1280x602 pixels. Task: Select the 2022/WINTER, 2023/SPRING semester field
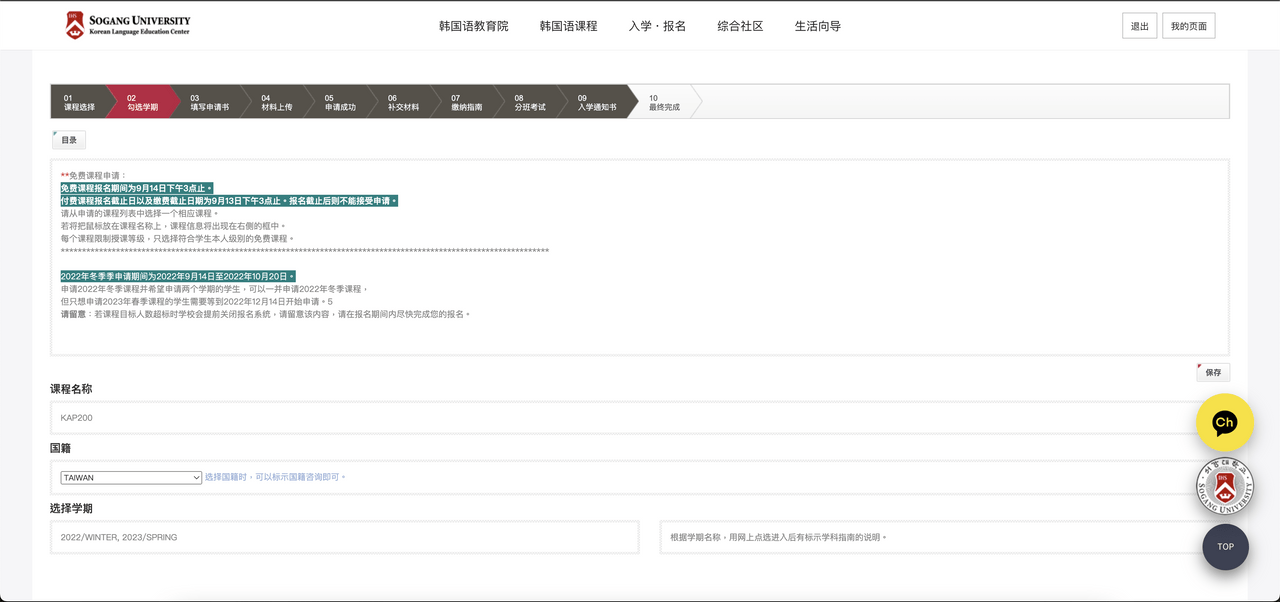click(344, 537)
